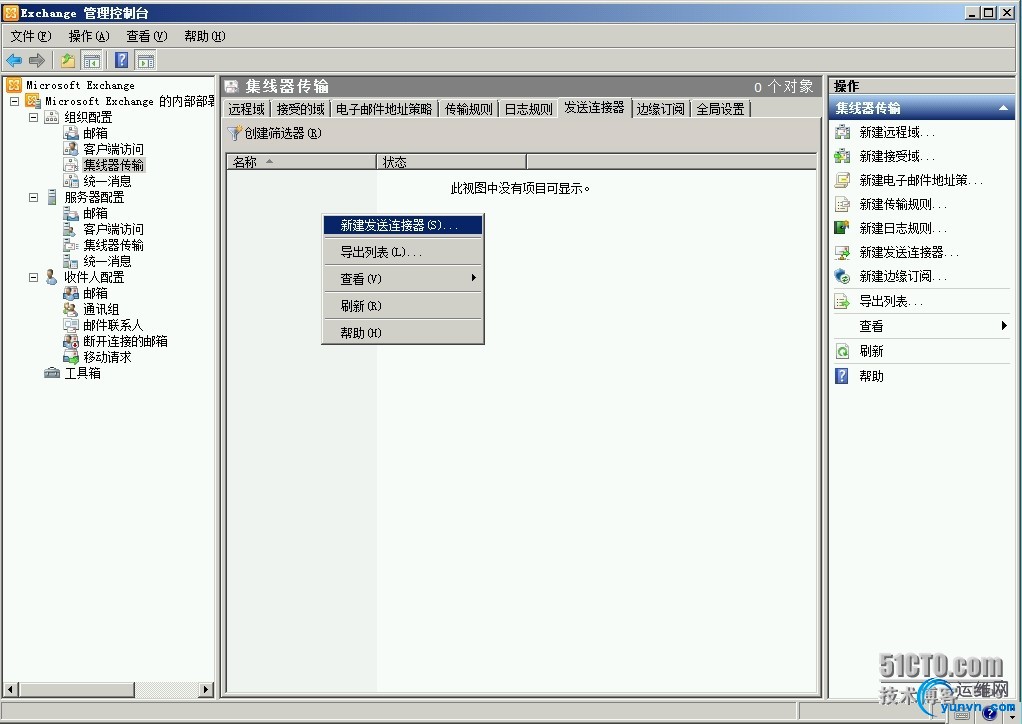The height and width of the screenshot is (724, 1022).
Task: Collapse the 组织配置 tree node
Action: pyautogui.click(x=33, y=117)
